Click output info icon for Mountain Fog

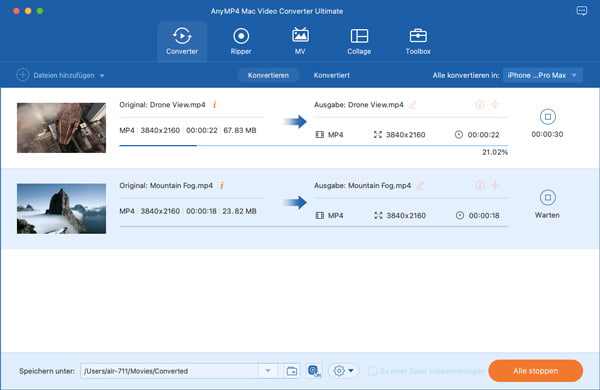(x=479, y=185)
